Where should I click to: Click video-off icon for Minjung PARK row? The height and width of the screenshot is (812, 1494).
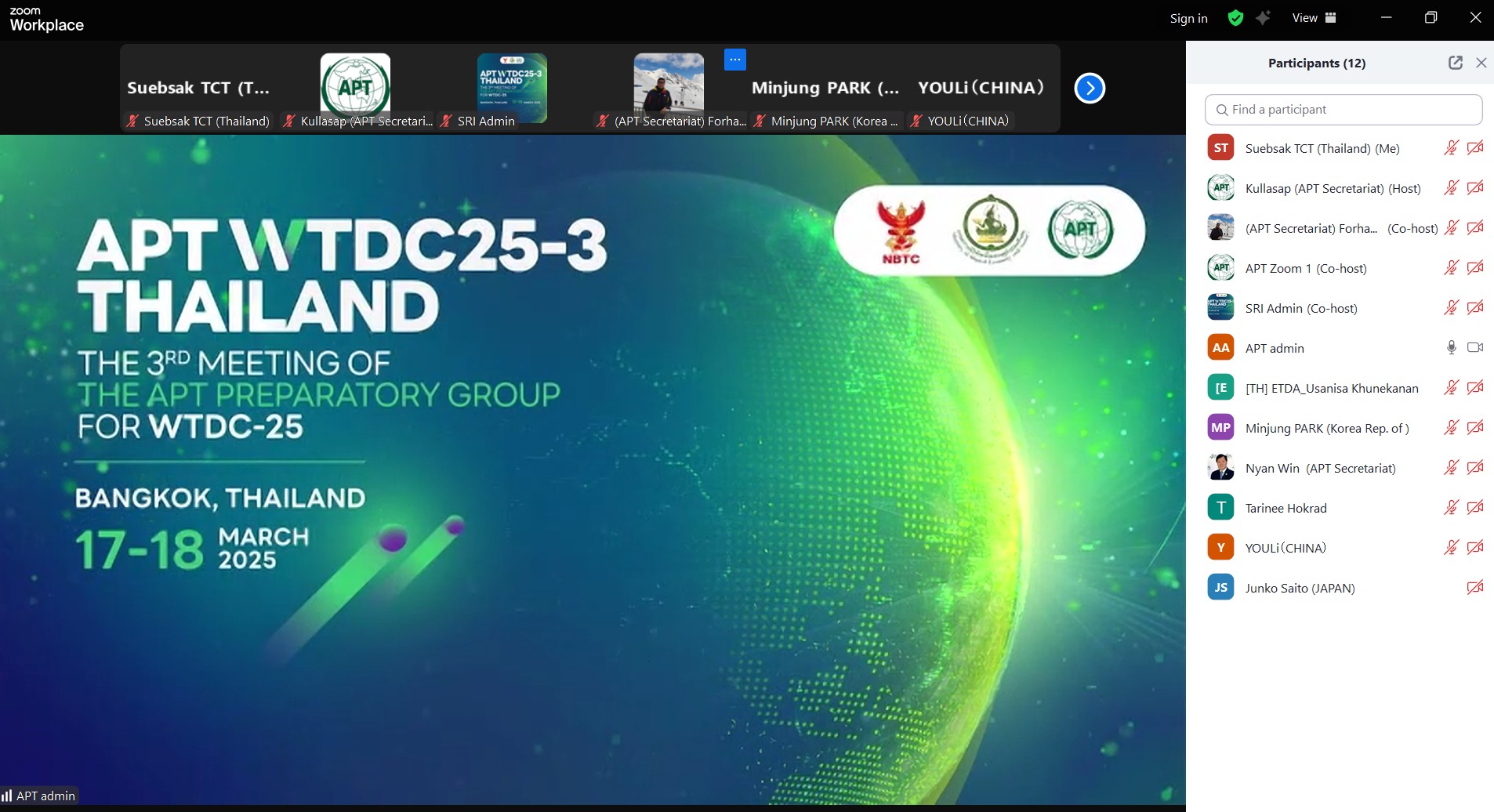coord(1475,427)
